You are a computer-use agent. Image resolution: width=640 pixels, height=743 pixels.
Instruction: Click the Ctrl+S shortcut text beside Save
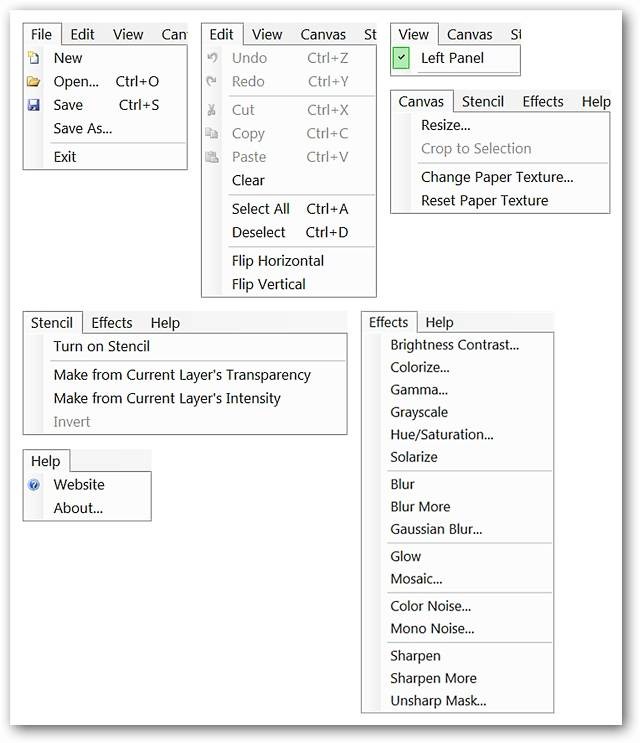(139, 105)
